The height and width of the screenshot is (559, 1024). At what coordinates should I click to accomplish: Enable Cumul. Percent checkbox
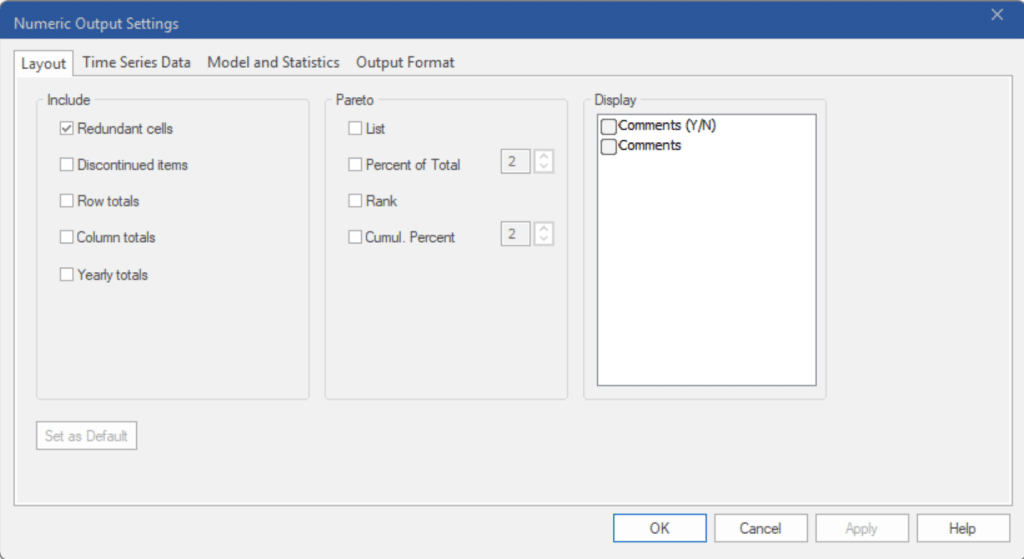pos(355,238)
